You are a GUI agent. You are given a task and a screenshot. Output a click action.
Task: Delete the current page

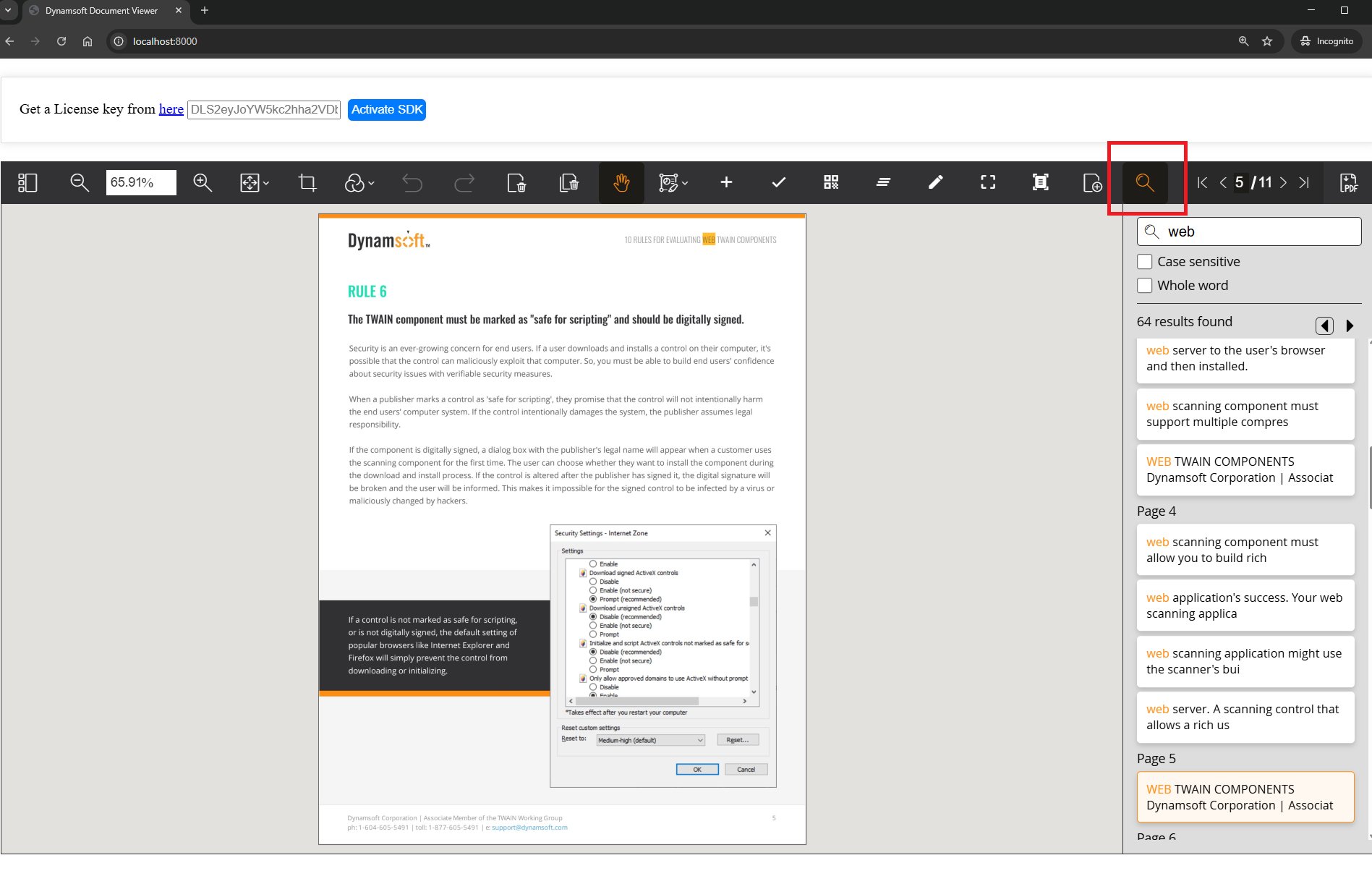point(518,182)
